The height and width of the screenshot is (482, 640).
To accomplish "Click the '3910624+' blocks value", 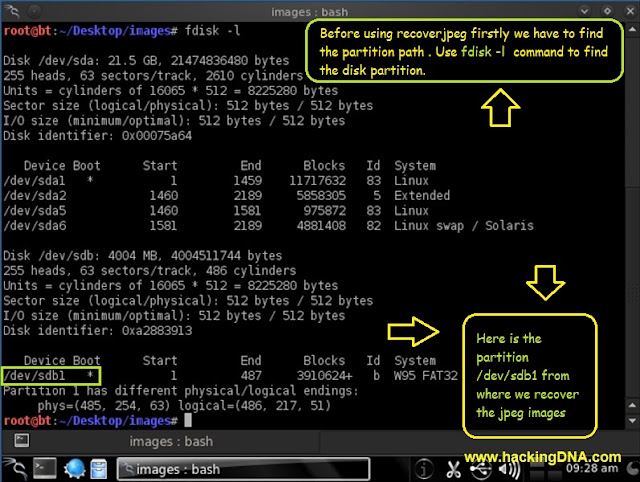I will (x=324, y=375).
